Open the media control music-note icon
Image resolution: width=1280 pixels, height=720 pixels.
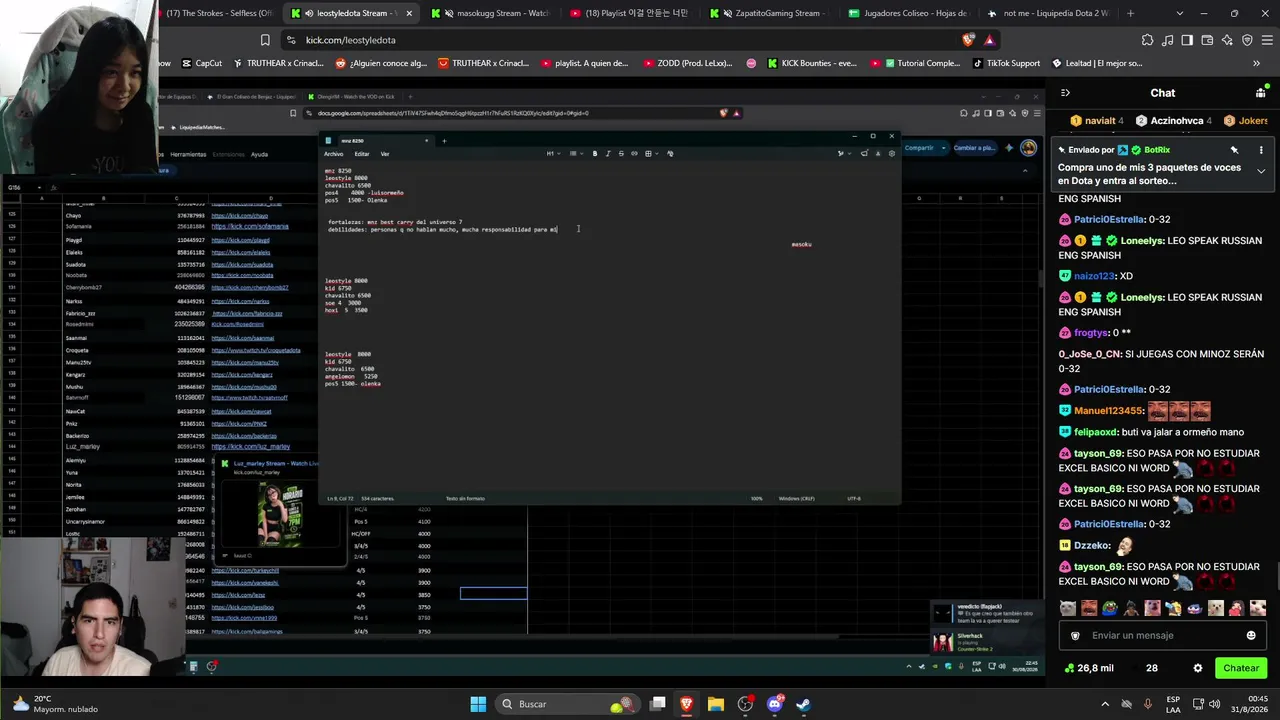pyautogui.click(x=1167, y=40)
